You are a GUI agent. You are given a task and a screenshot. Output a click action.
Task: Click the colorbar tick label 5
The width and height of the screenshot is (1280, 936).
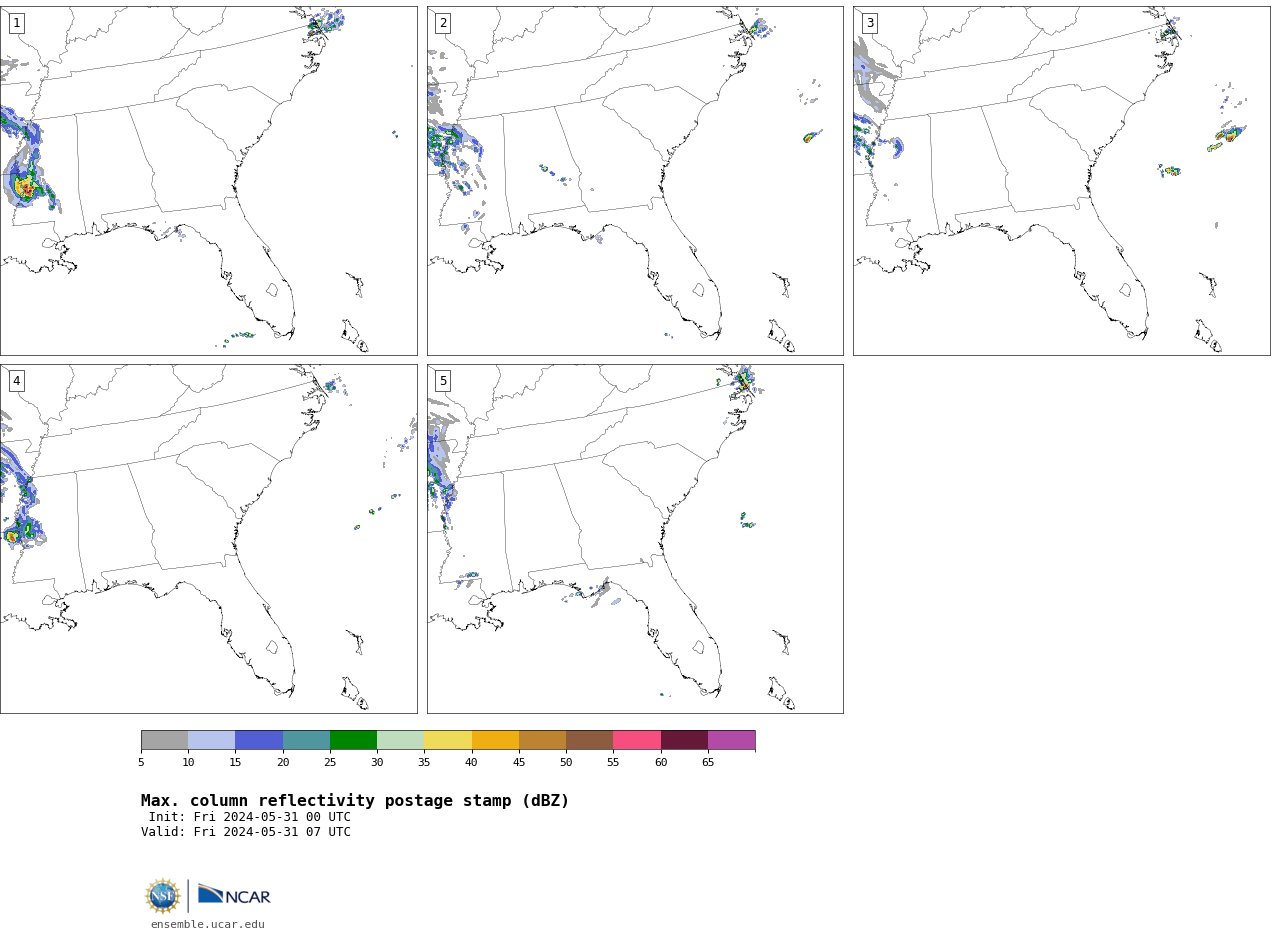click(141, 763)
